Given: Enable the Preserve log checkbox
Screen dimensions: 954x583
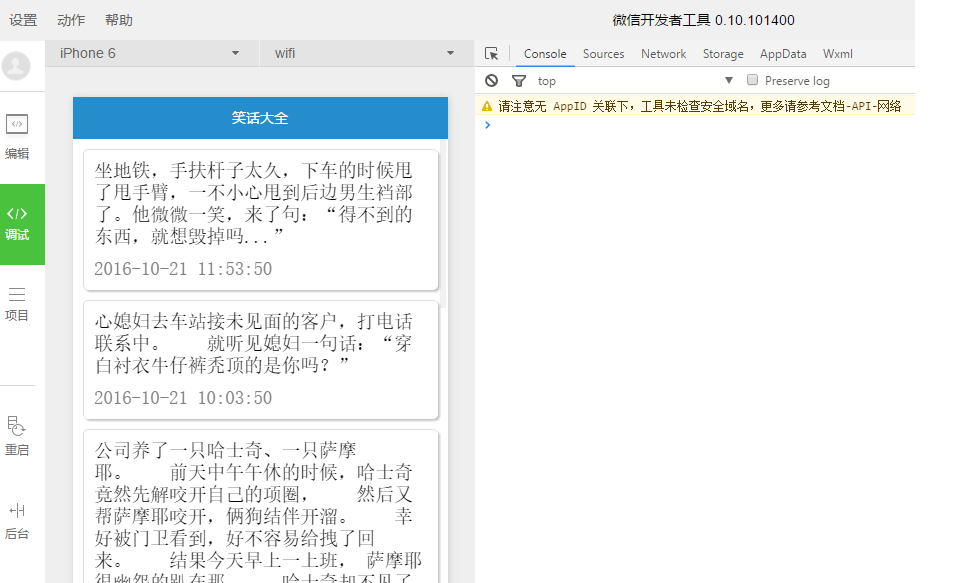Looking at the screenshot, I should [x=753, y=80].
